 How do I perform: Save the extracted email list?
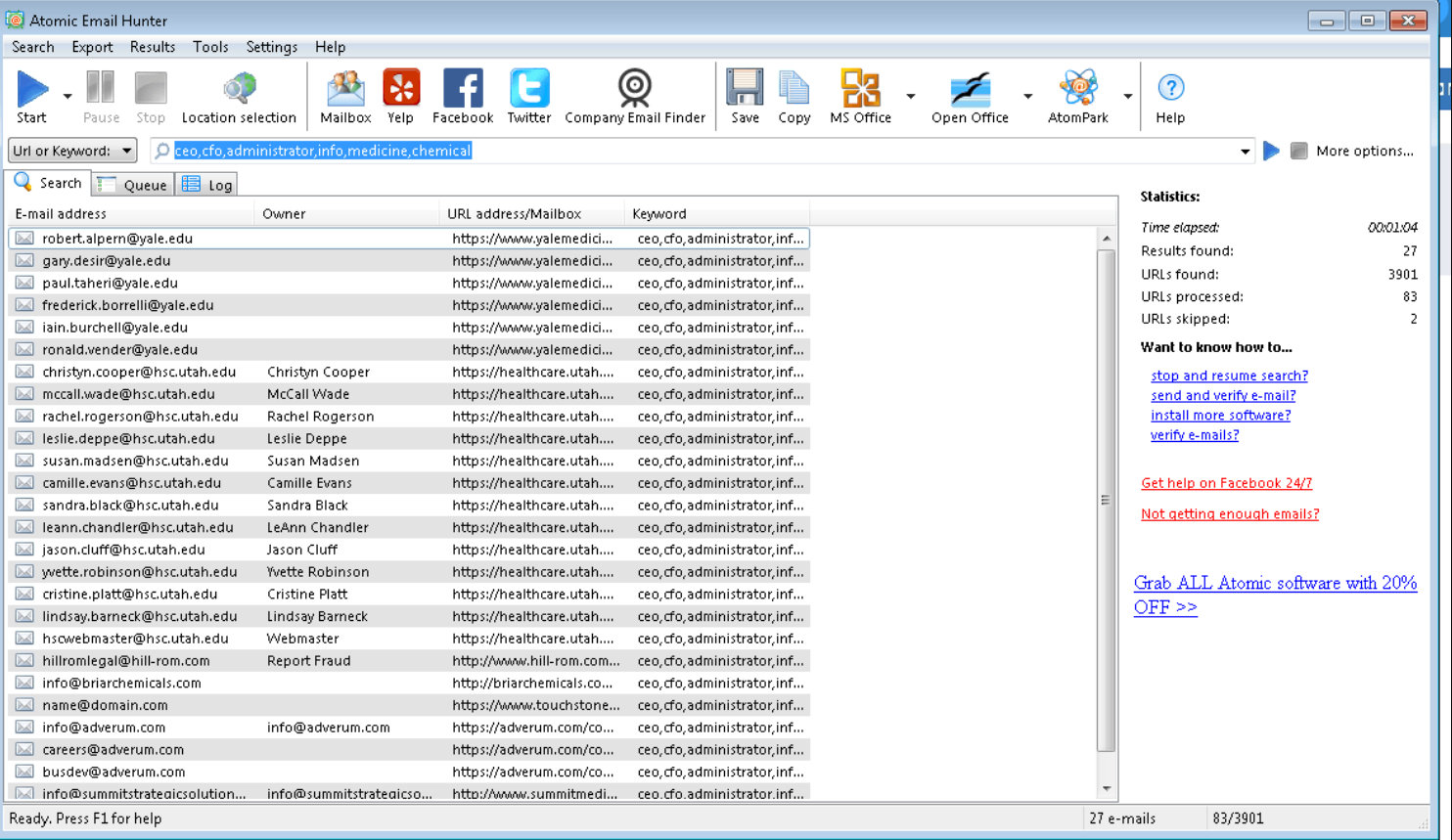745,95
